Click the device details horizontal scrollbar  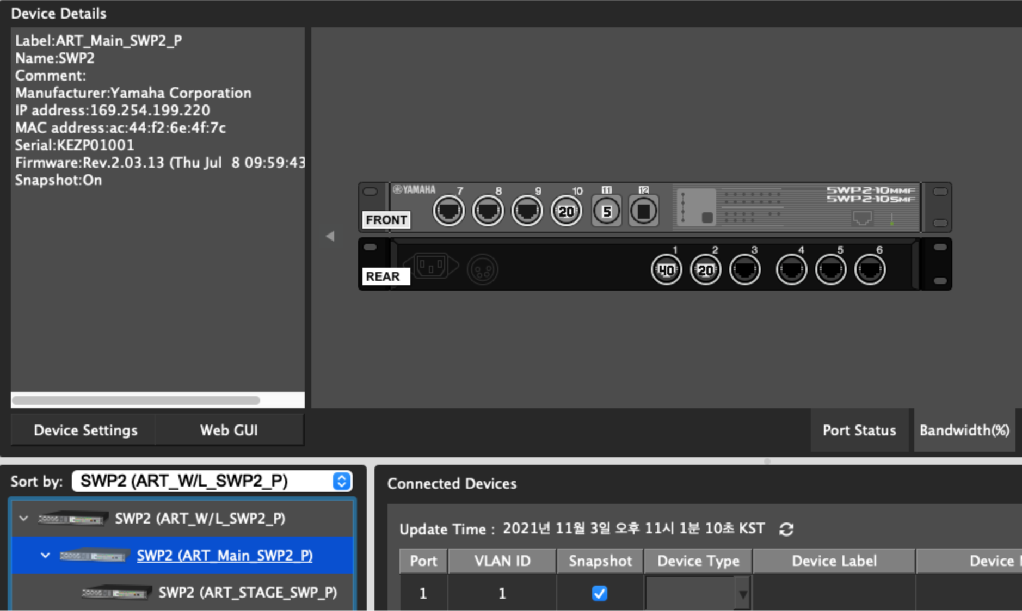[x=136, y=400]
